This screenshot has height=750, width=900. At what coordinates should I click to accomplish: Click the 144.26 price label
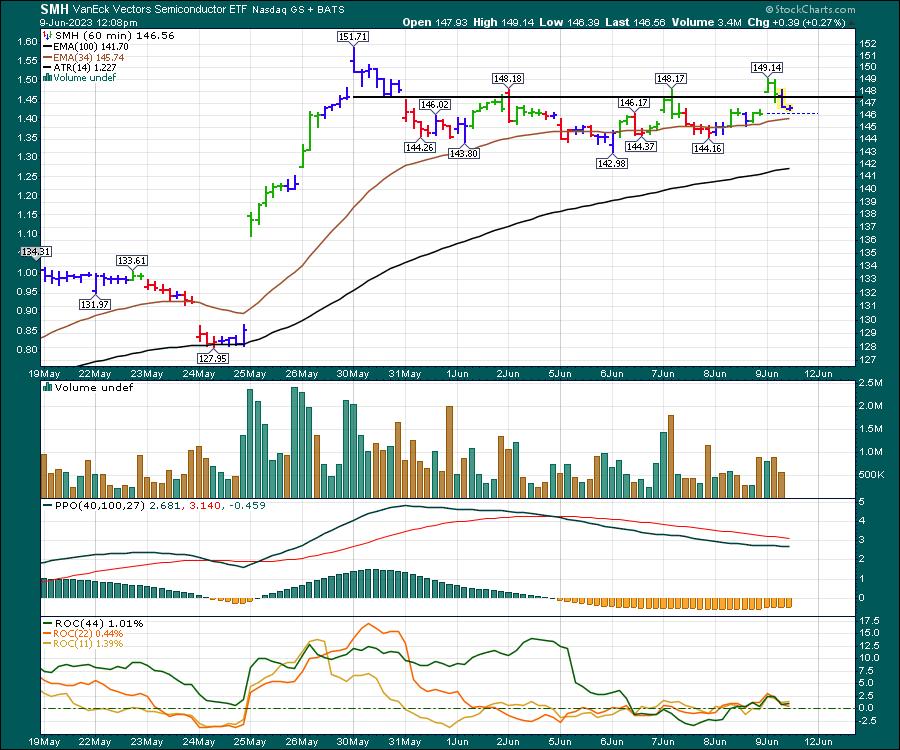click(420, 147)
